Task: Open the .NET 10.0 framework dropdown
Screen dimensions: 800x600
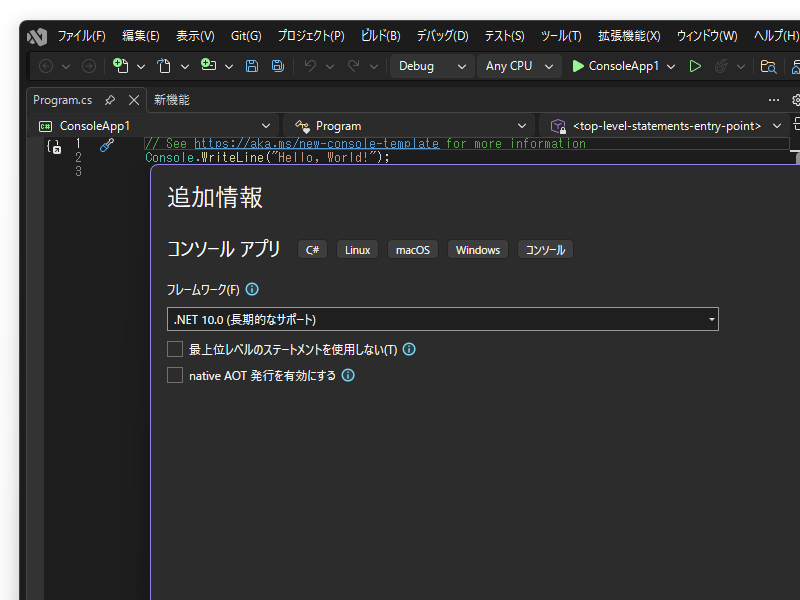Action: 710,319
